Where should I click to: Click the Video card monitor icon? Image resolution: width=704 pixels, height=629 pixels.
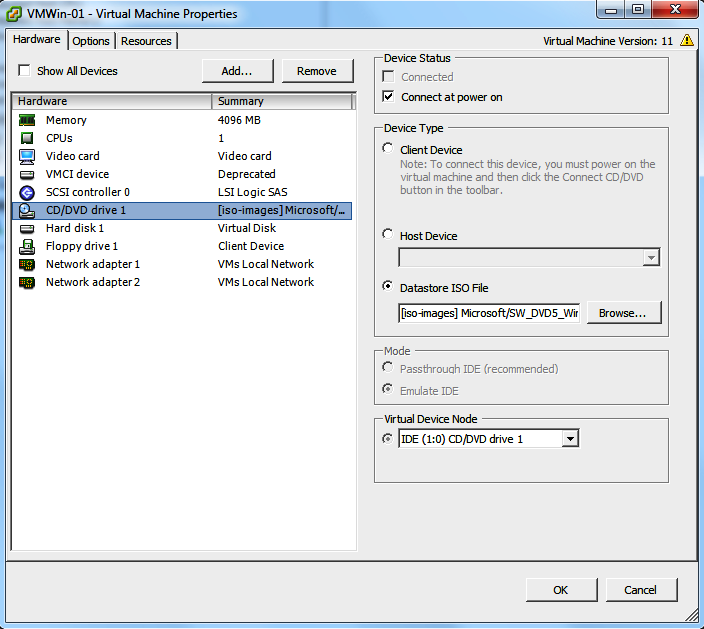tap(27, 156)
